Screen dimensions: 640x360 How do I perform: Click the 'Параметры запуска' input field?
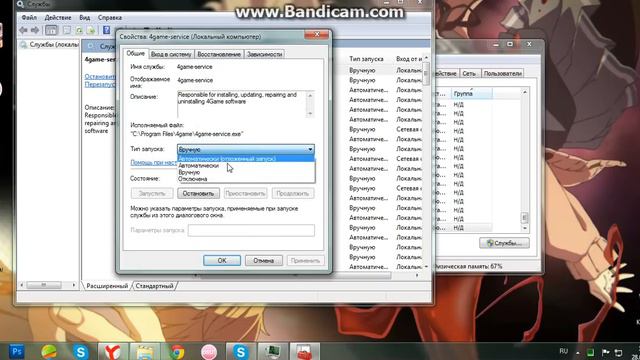click(x=251, y=230)
